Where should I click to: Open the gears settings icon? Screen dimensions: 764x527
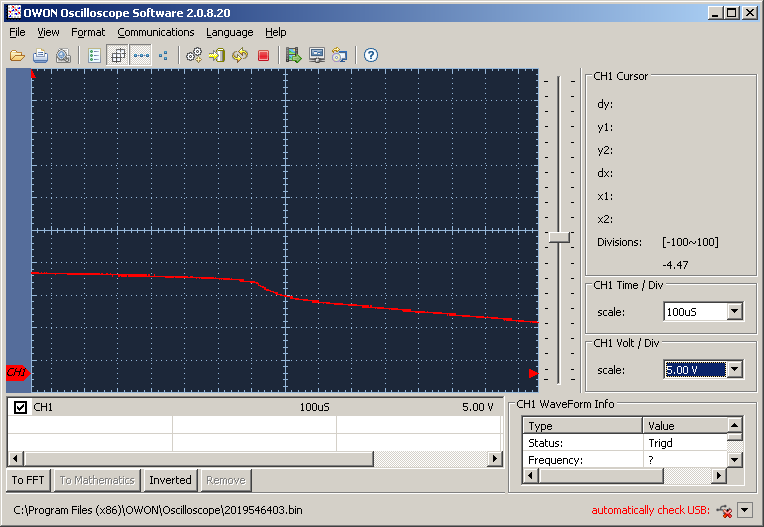pos(194,56)
